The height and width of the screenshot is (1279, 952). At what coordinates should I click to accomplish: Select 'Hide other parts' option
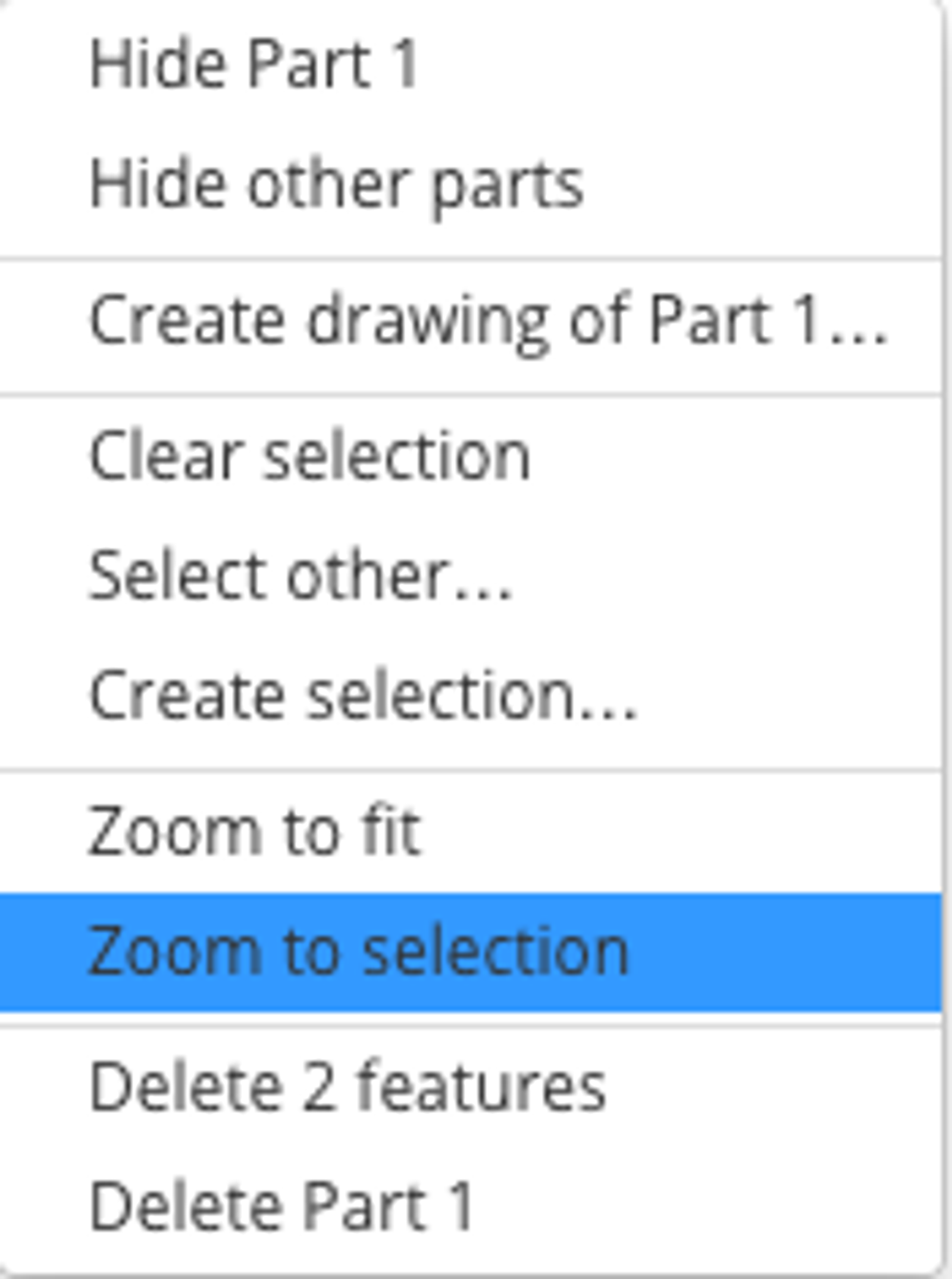[336, 184]
